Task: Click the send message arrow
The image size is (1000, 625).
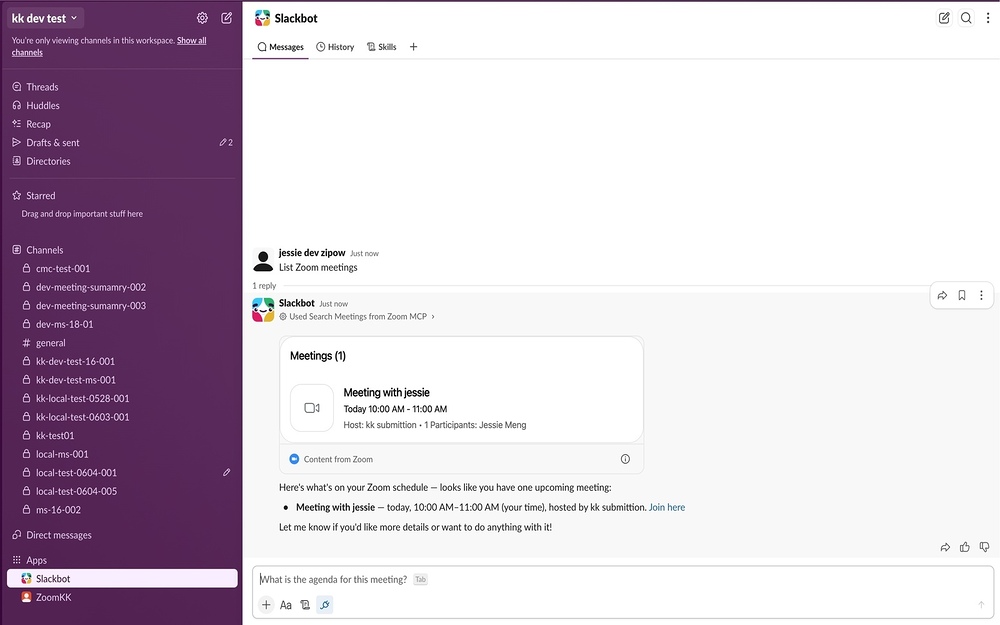Action: click(x=981, y=605)
